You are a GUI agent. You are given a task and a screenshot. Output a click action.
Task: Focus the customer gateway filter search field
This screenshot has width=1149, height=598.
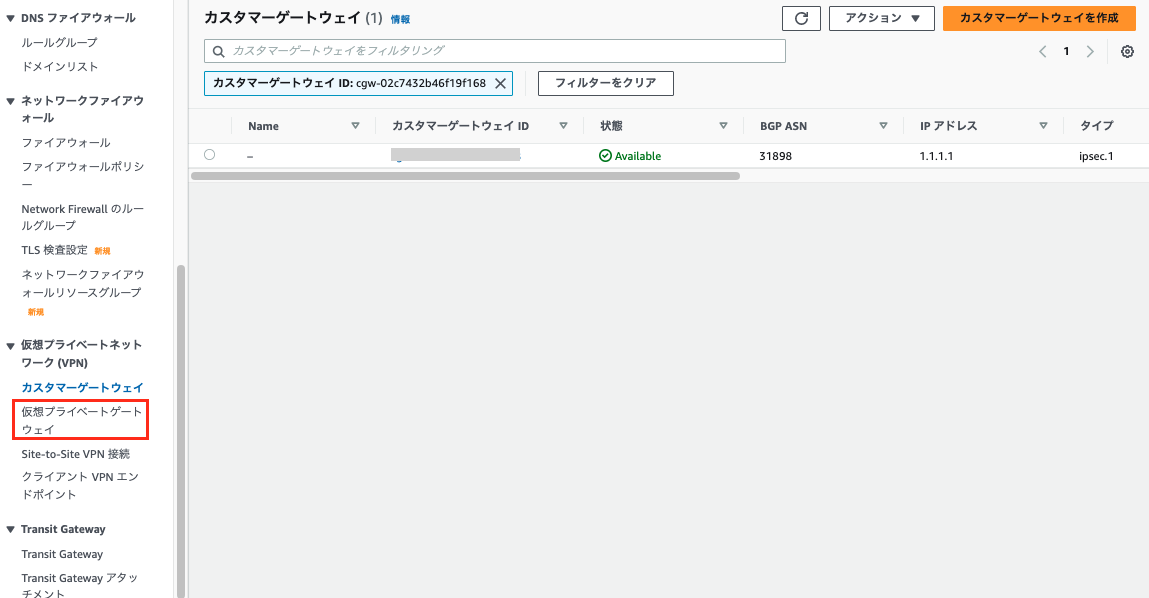(495, 50)
